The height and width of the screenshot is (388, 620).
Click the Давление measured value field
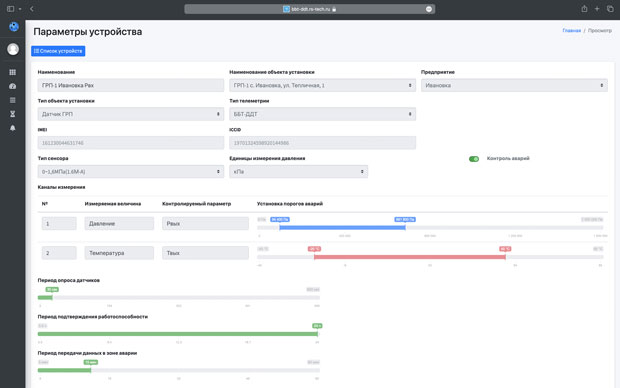coord(119,223)
